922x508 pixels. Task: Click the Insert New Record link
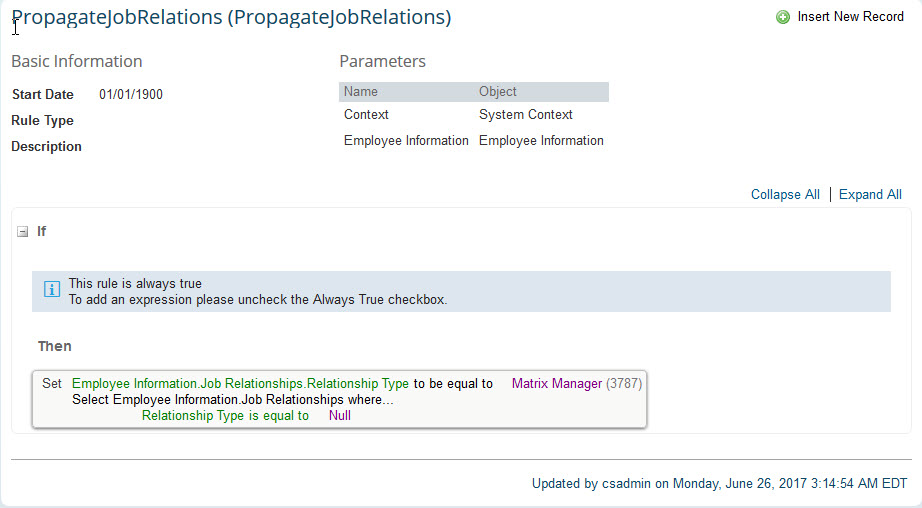(x=850, y=17)
